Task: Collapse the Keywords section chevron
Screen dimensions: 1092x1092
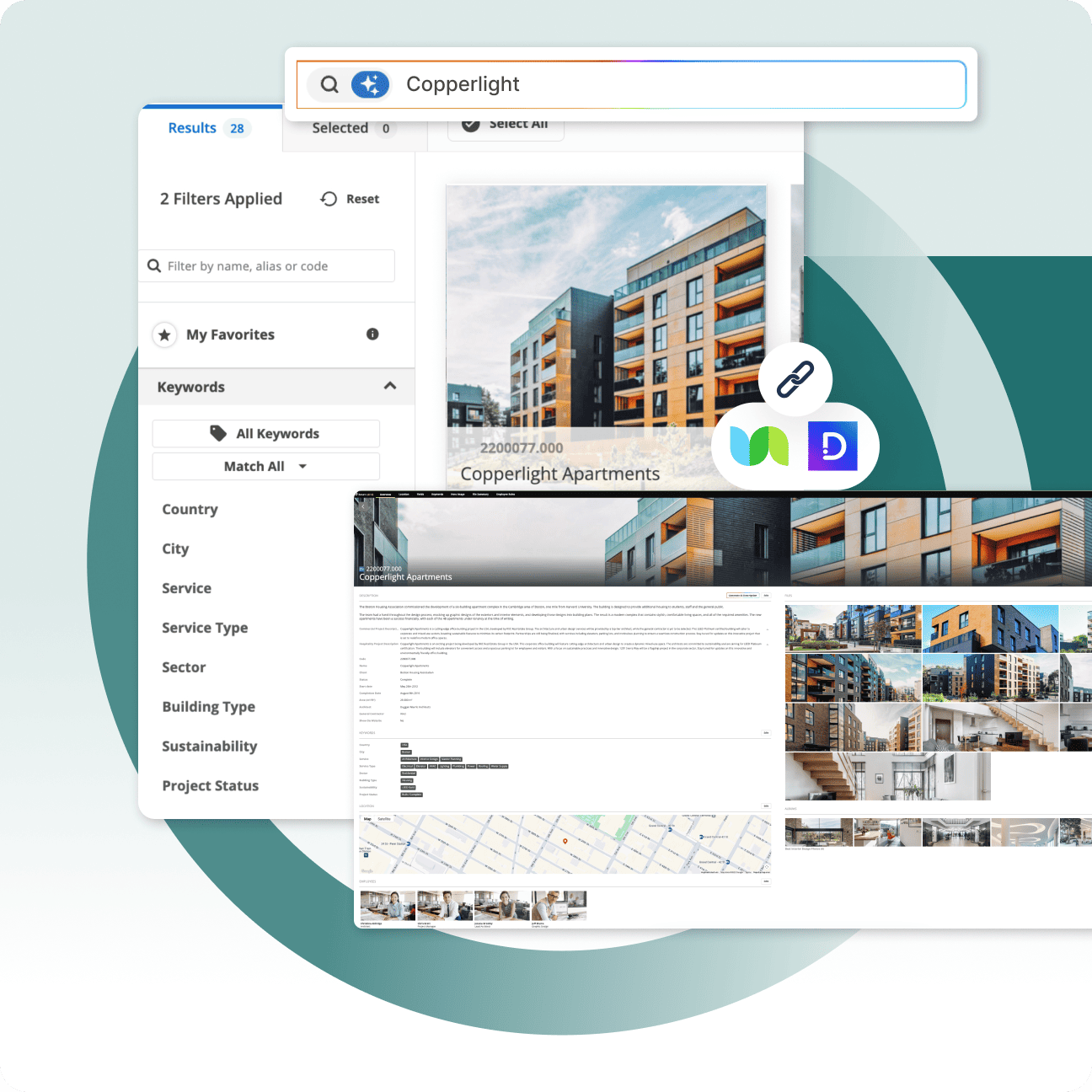Action: (390, 386)
